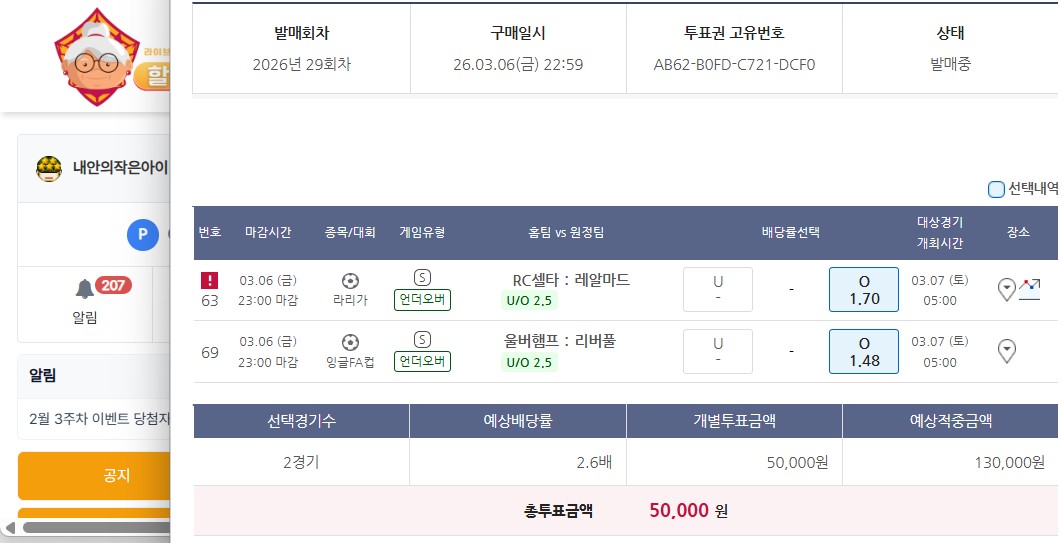Image resolution: width=1062 pixels, height=543 pixels.
Task: Click the blue P points badge
Action: point(143,235)
